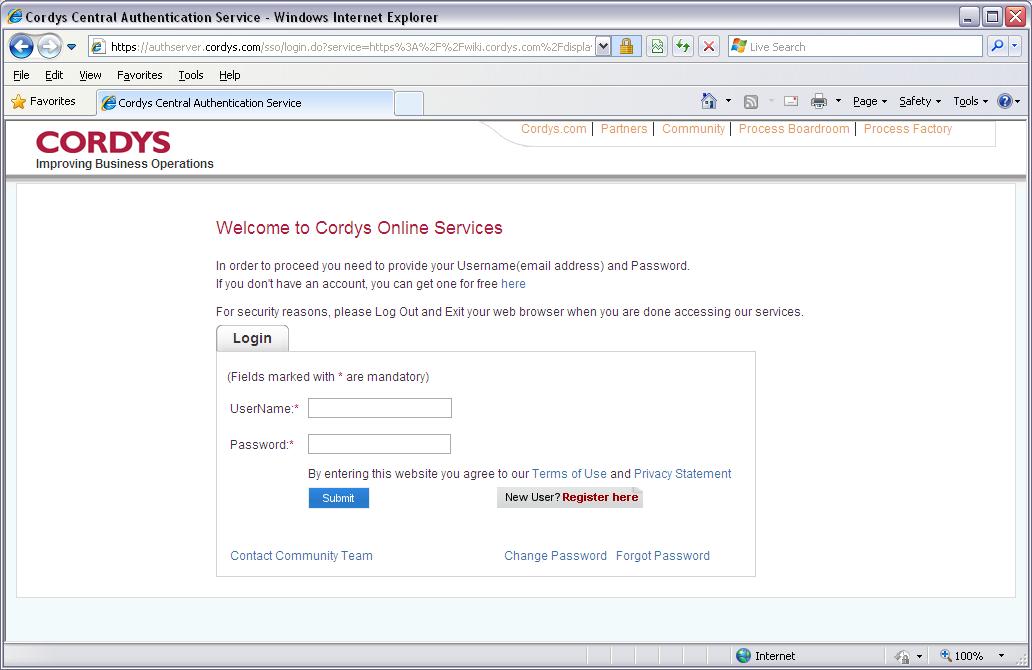
Task: Open a new blank tab
Action: tap(409, 104)
